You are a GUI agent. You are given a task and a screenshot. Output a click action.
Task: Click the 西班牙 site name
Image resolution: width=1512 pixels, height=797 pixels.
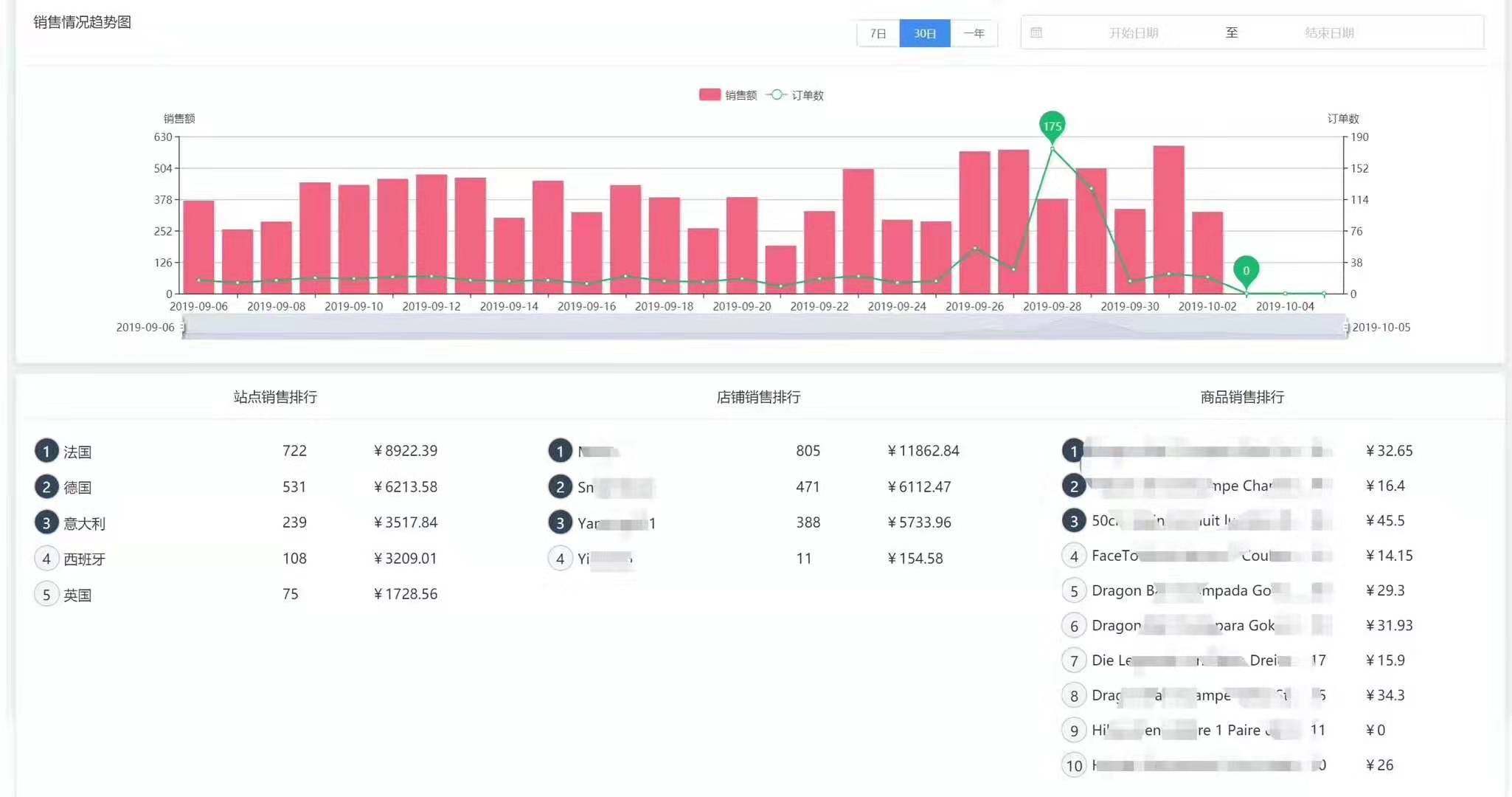point(84,559)
